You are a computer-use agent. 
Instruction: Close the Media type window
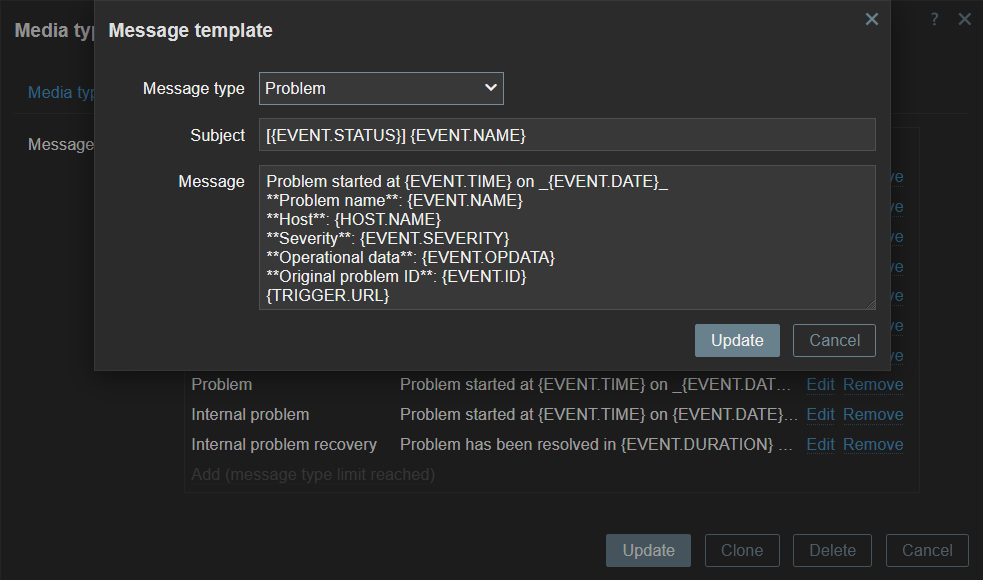(x=964, y=19)
